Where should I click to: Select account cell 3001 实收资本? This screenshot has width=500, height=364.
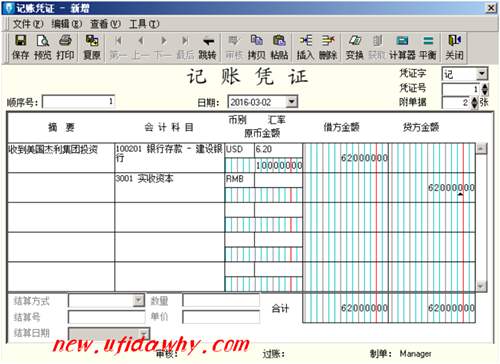click(170, 188)
